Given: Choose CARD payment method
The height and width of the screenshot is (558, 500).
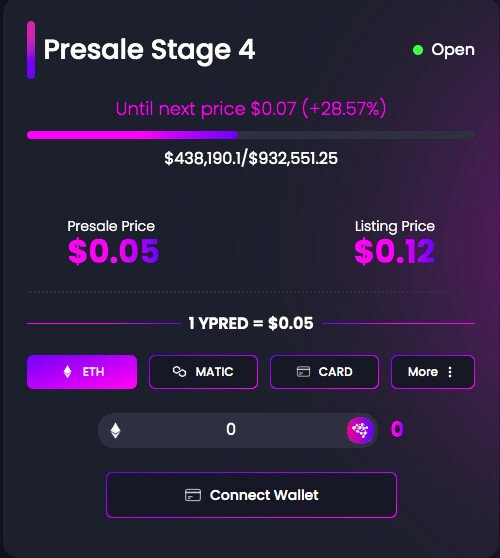Looking at the screenshot, I should pos(324,372).
